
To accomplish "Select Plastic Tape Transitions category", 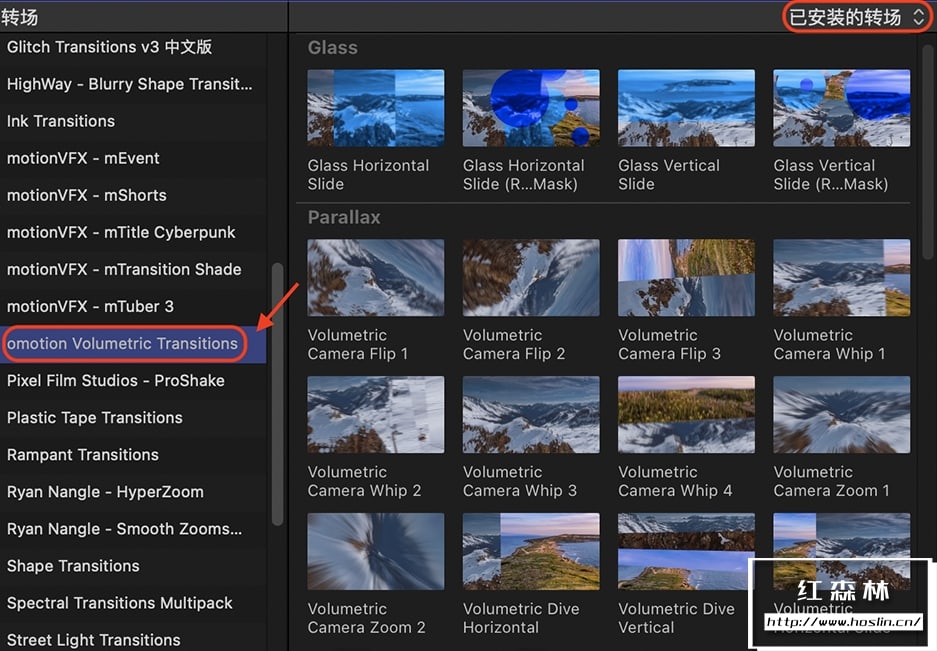I will pyautogui.click(x=133, y=418).
